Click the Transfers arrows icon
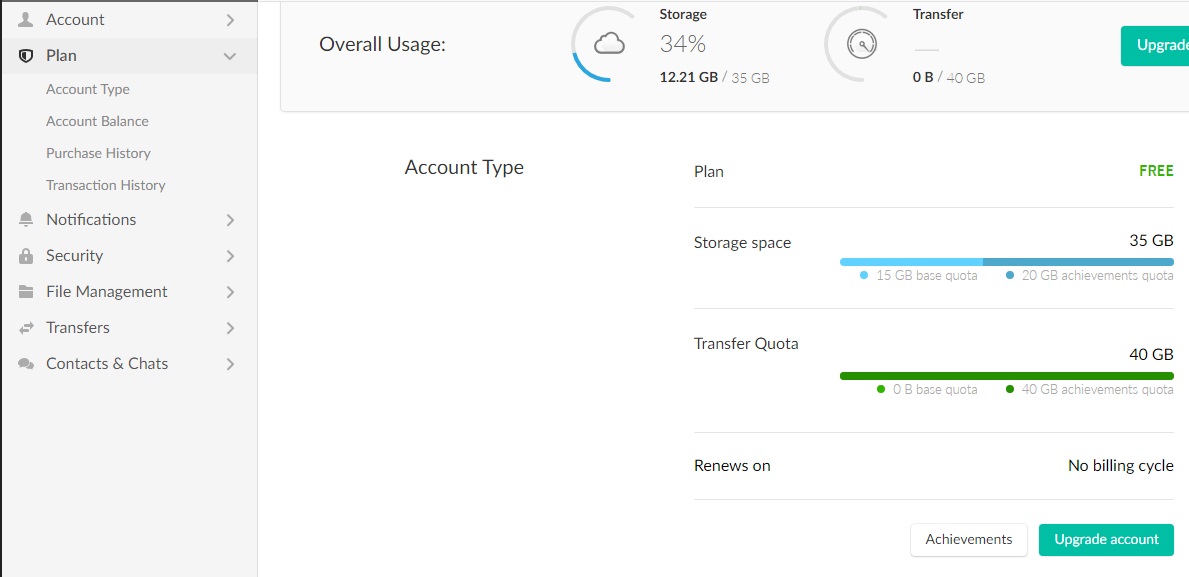This screenshot has height=577, width=1189. 26,328
